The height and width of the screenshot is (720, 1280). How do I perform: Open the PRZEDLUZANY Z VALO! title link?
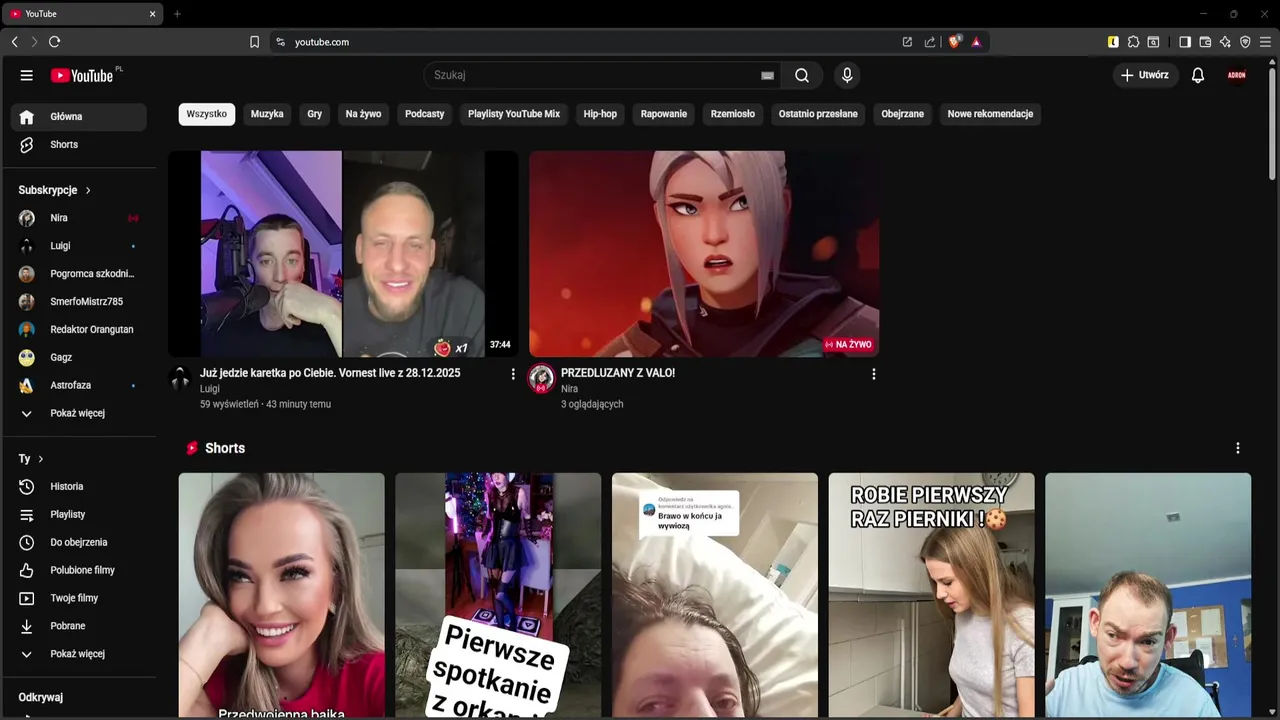pos(618,373)
